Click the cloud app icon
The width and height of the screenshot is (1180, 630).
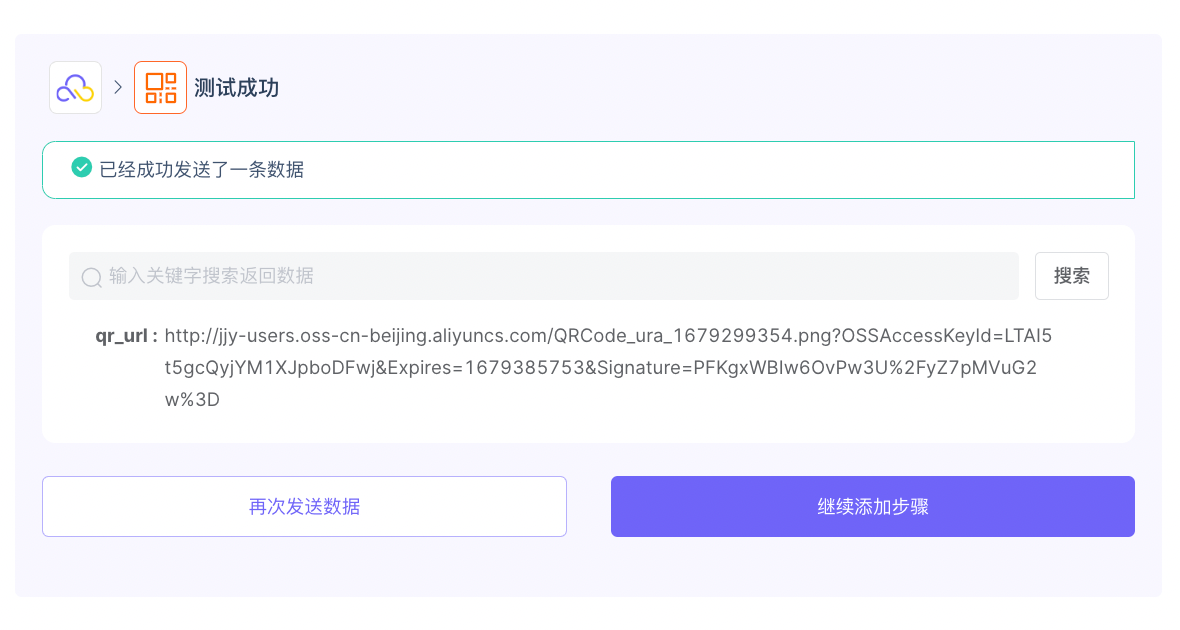[x=75, y=88]
